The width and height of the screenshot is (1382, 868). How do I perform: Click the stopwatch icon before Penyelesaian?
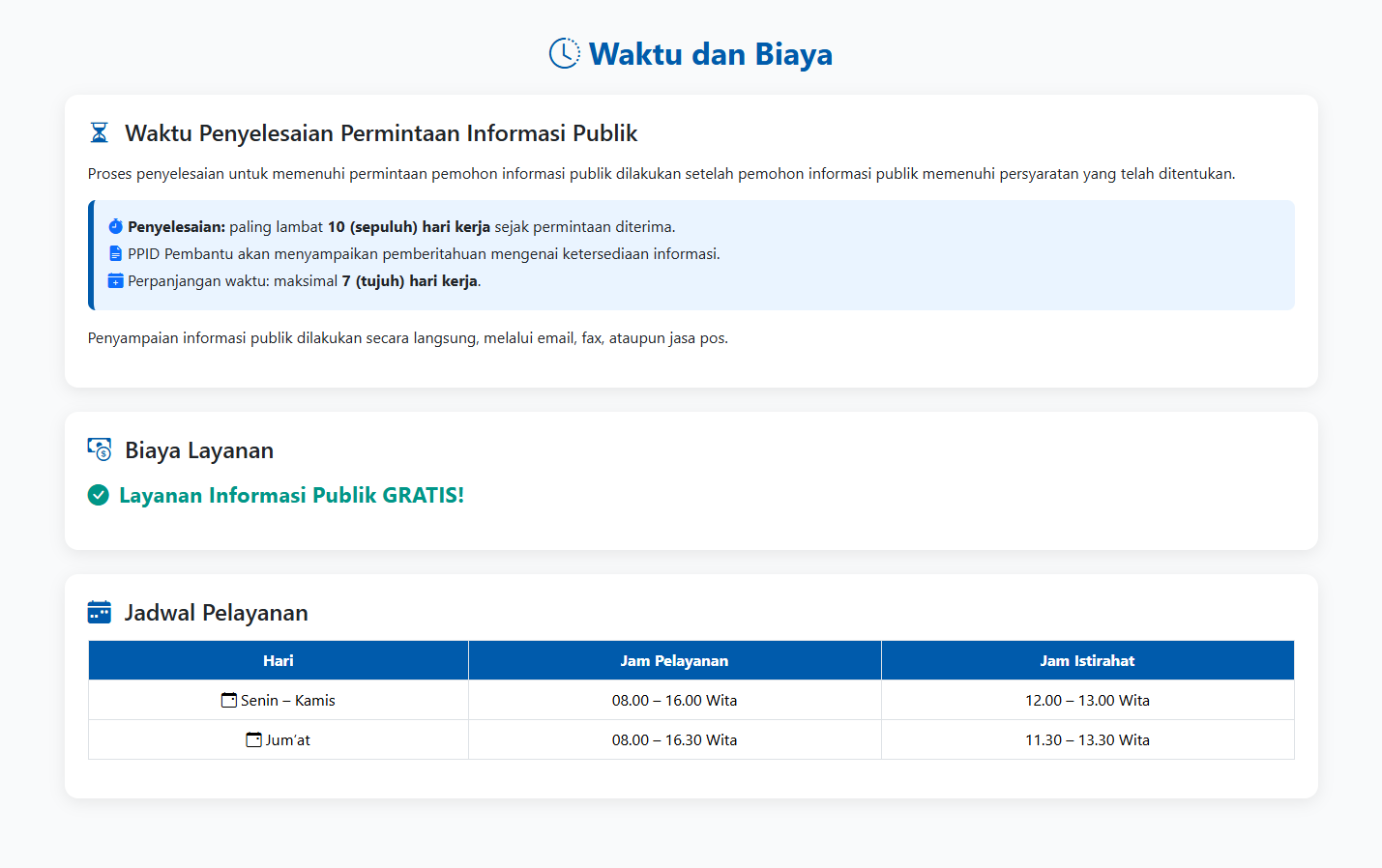click(x=115, y=226)
